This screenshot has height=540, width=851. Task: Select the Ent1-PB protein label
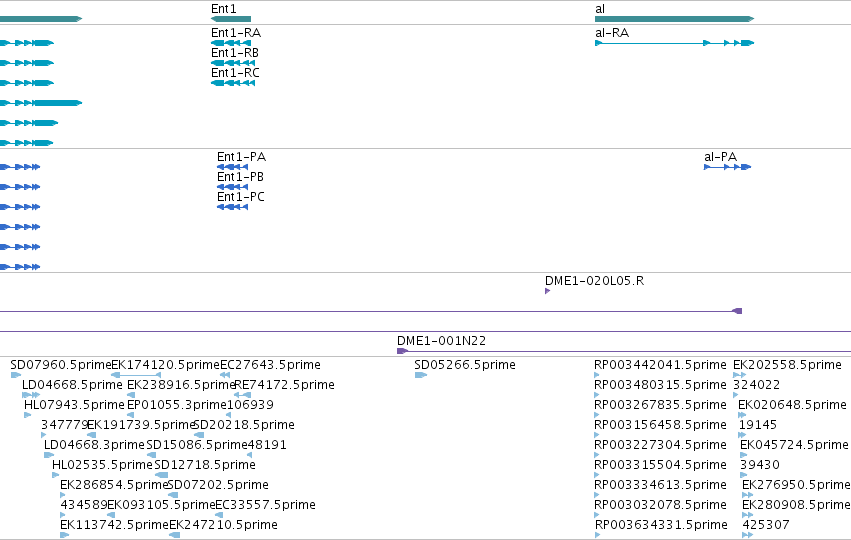(x=240, y=177)
